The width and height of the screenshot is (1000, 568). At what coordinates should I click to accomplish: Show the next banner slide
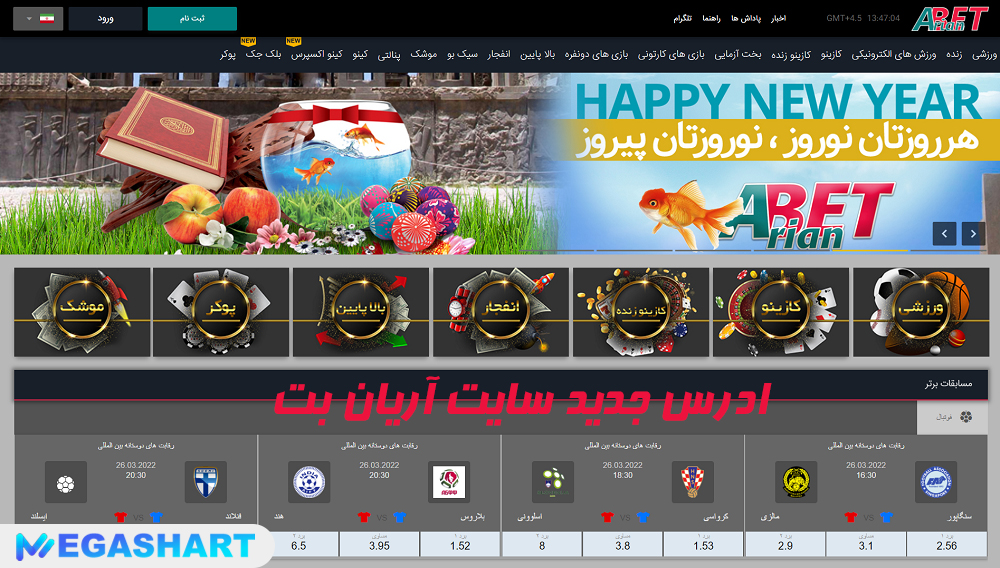pos(973,233)
